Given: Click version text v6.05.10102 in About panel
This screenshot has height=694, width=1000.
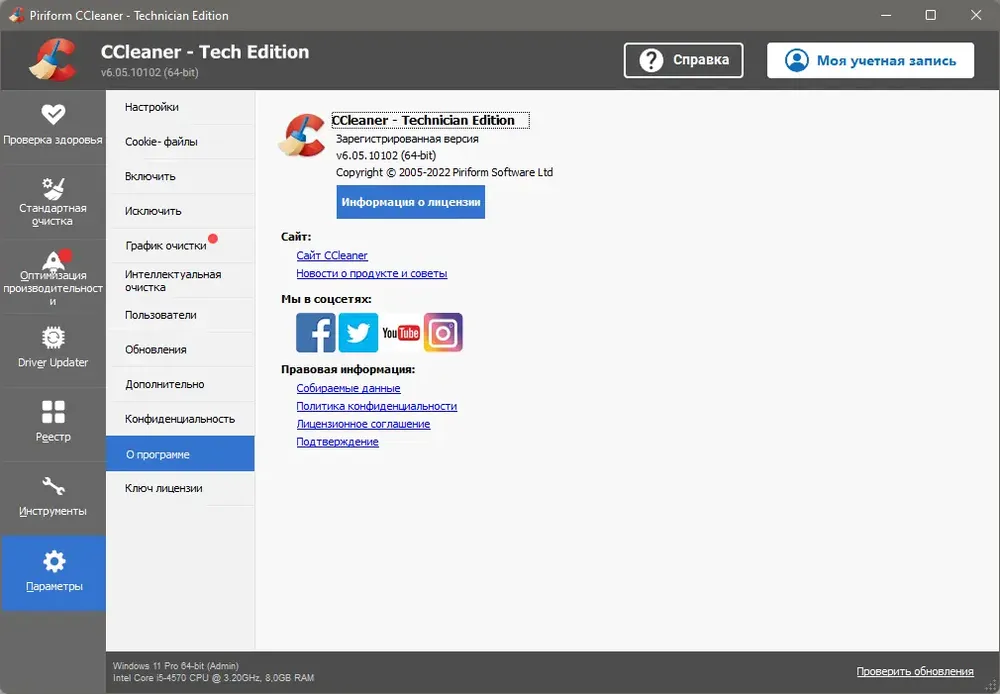Looking at the screenshot, I should point(386,155).
